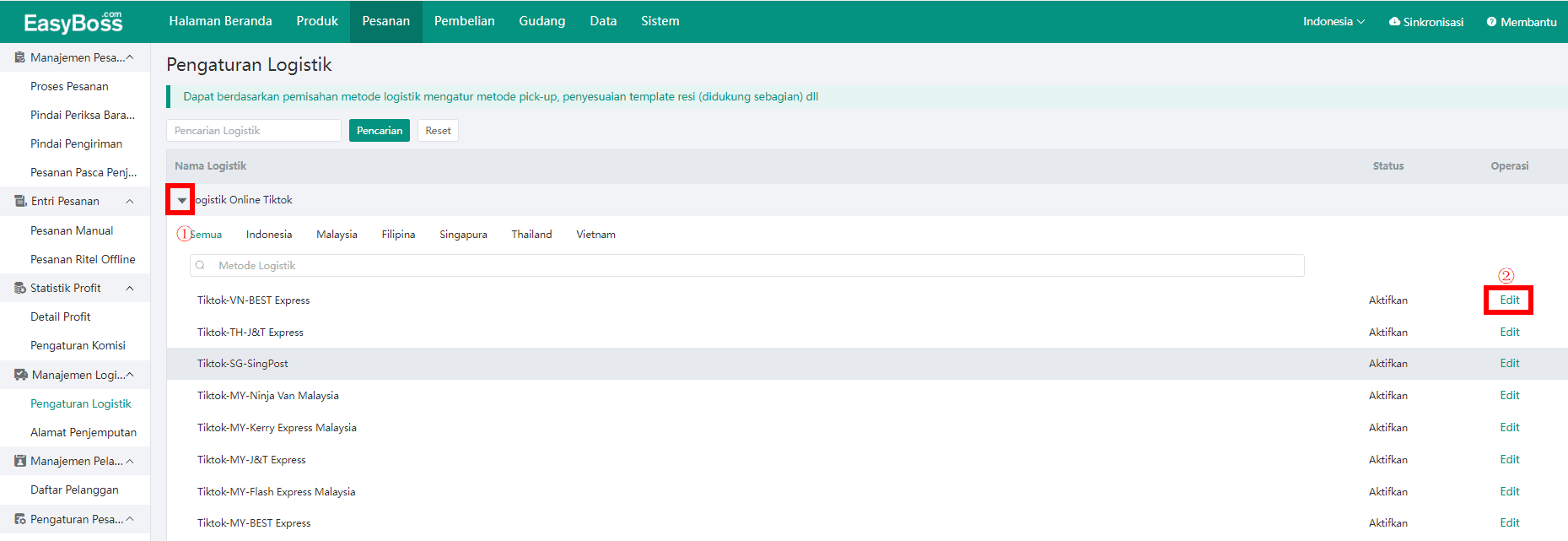Image resolution: width=1568 pixels, height=541 pixels.
Task: Select the Singapura country tab
Action: pyautogui.click(x=463, y=235)
